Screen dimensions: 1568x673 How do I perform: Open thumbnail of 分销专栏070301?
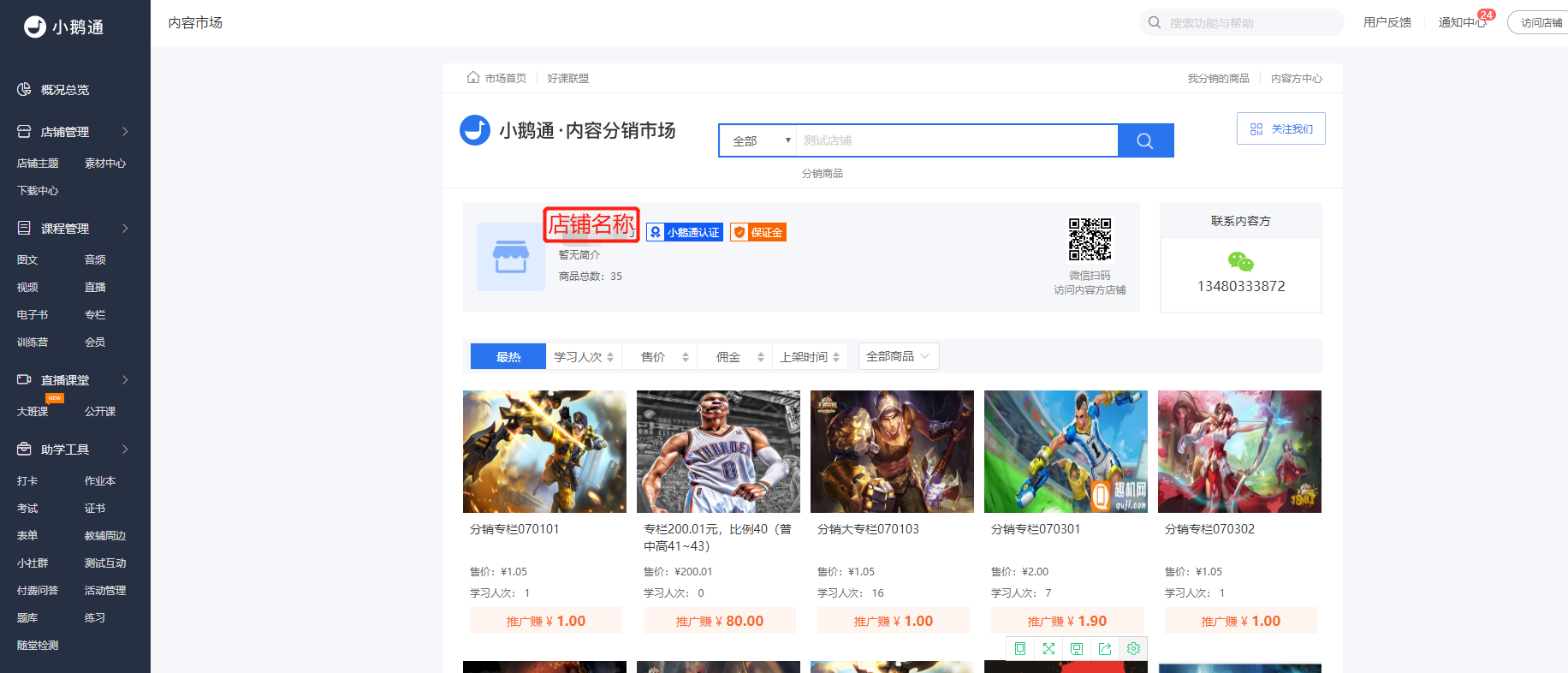[x=1066, y=451]
